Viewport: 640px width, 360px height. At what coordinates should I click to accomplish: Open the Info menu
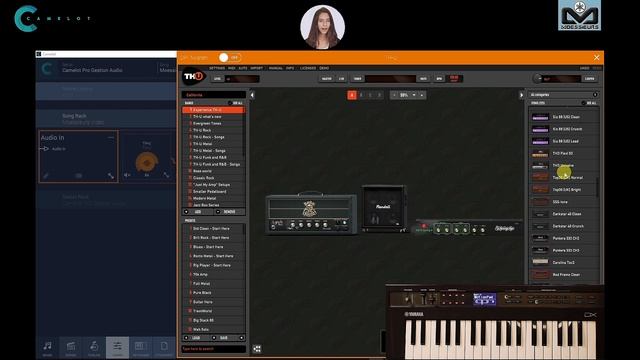(x=290, y=68)
